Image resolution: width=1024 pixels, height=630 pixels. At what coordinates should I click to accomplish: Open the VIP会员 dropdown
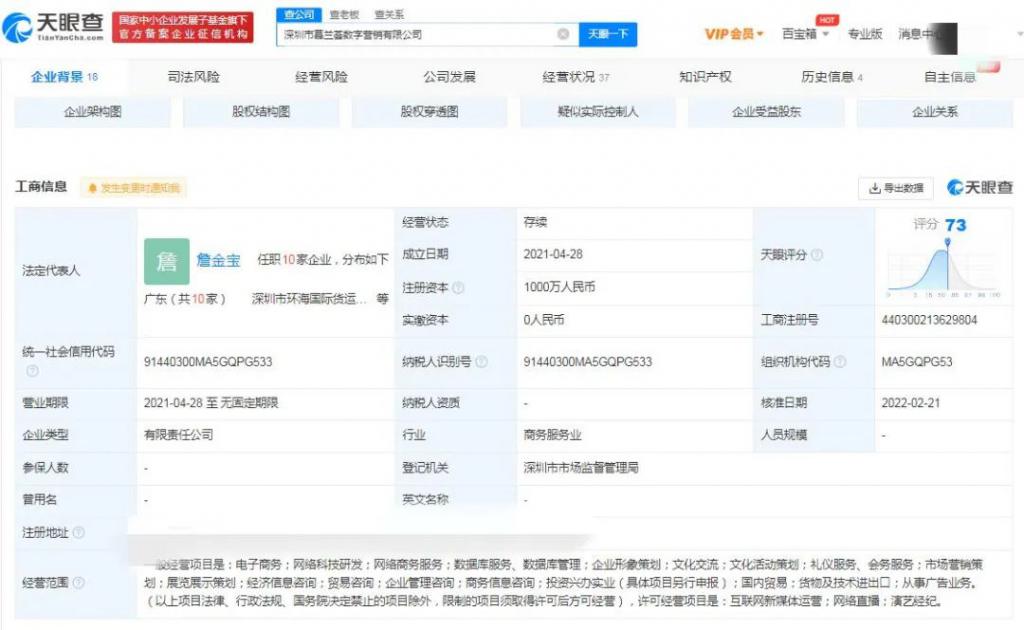pos(734,34)
